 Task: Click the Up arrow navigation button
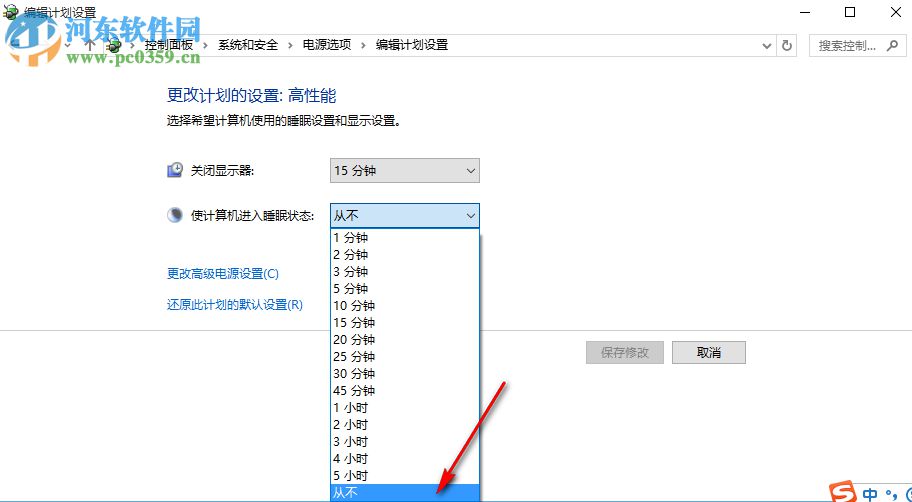click(90, 44)
